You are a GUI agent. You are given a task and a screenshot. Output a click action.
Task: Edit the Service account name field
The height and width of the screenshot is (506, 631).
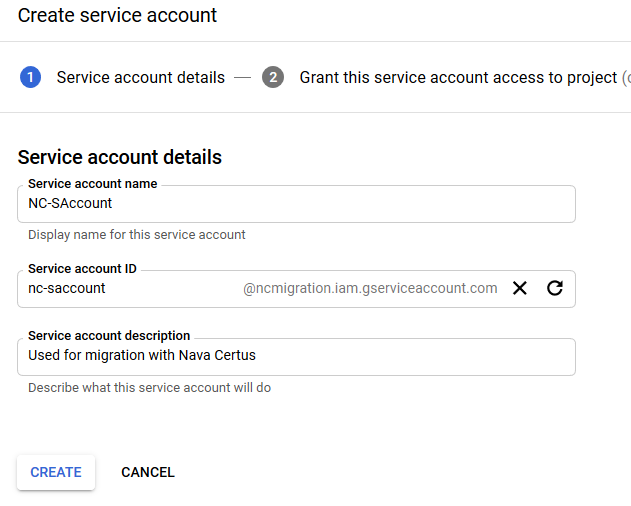(x=296, y=204)
